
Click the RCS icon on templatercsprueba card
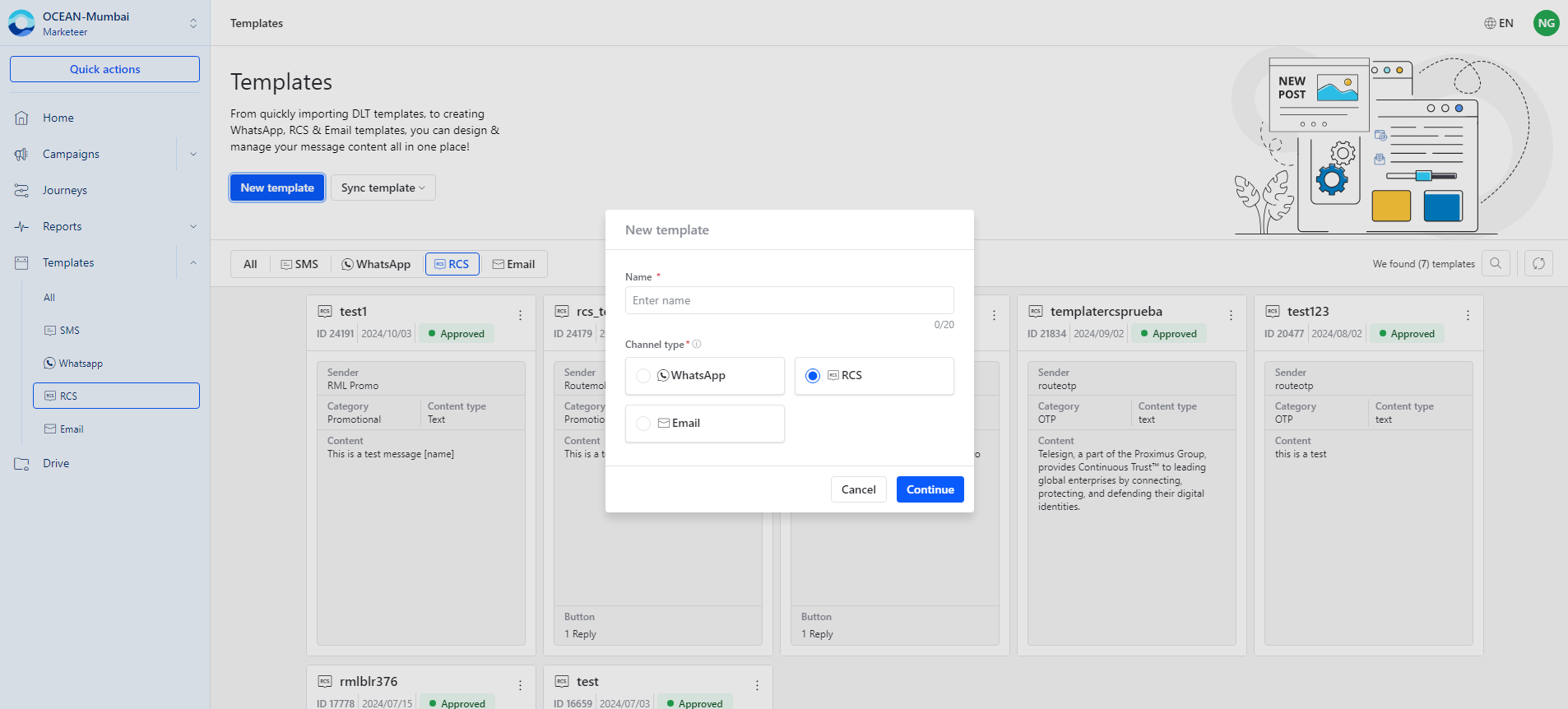[1036, 311]
